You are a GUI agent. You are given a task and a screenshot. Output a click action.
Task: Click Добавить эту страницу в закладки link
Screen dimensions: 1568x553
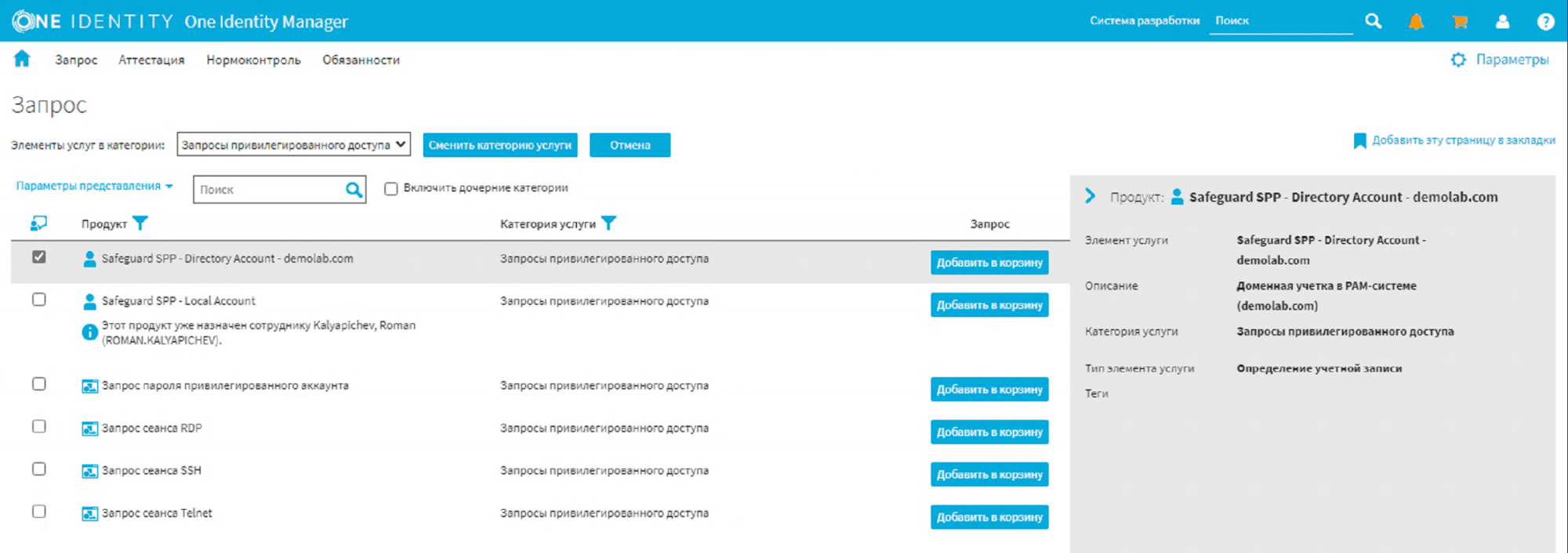point(1463,140)
